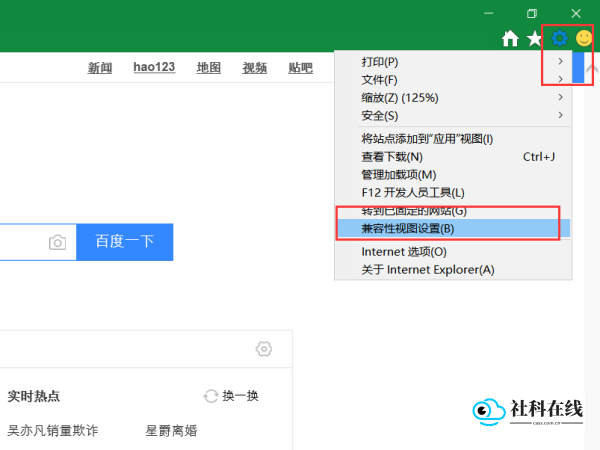Open the 安全(S) menu entry

[453, 116]
